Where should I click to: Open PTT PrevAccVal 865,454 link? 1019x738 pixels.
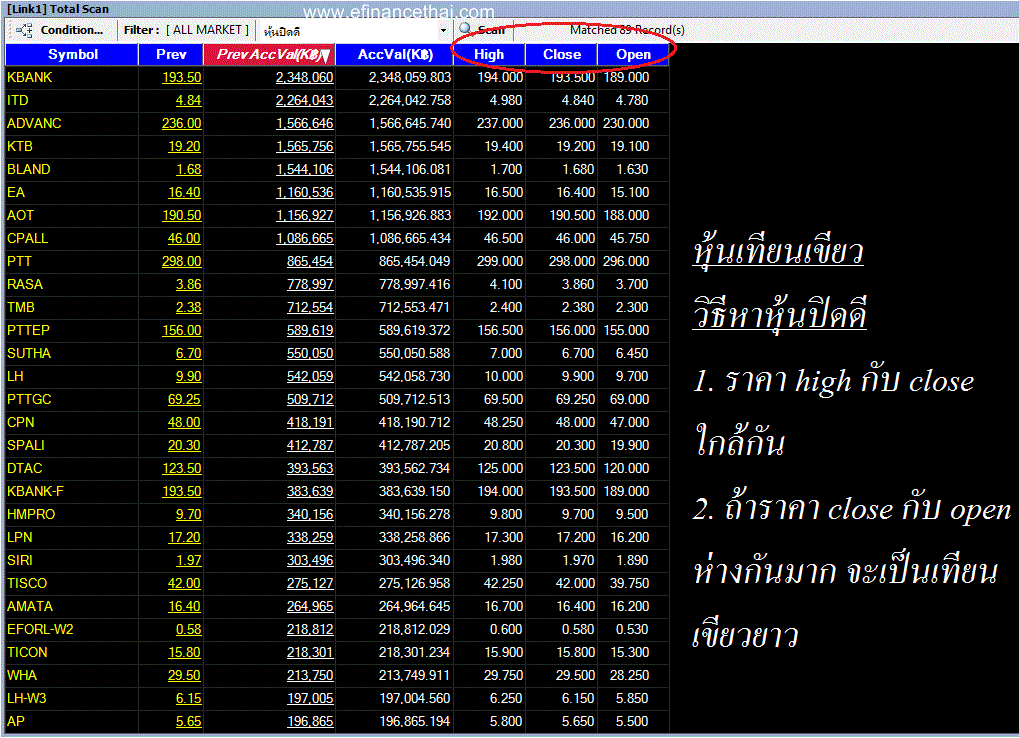click(310, 262)
